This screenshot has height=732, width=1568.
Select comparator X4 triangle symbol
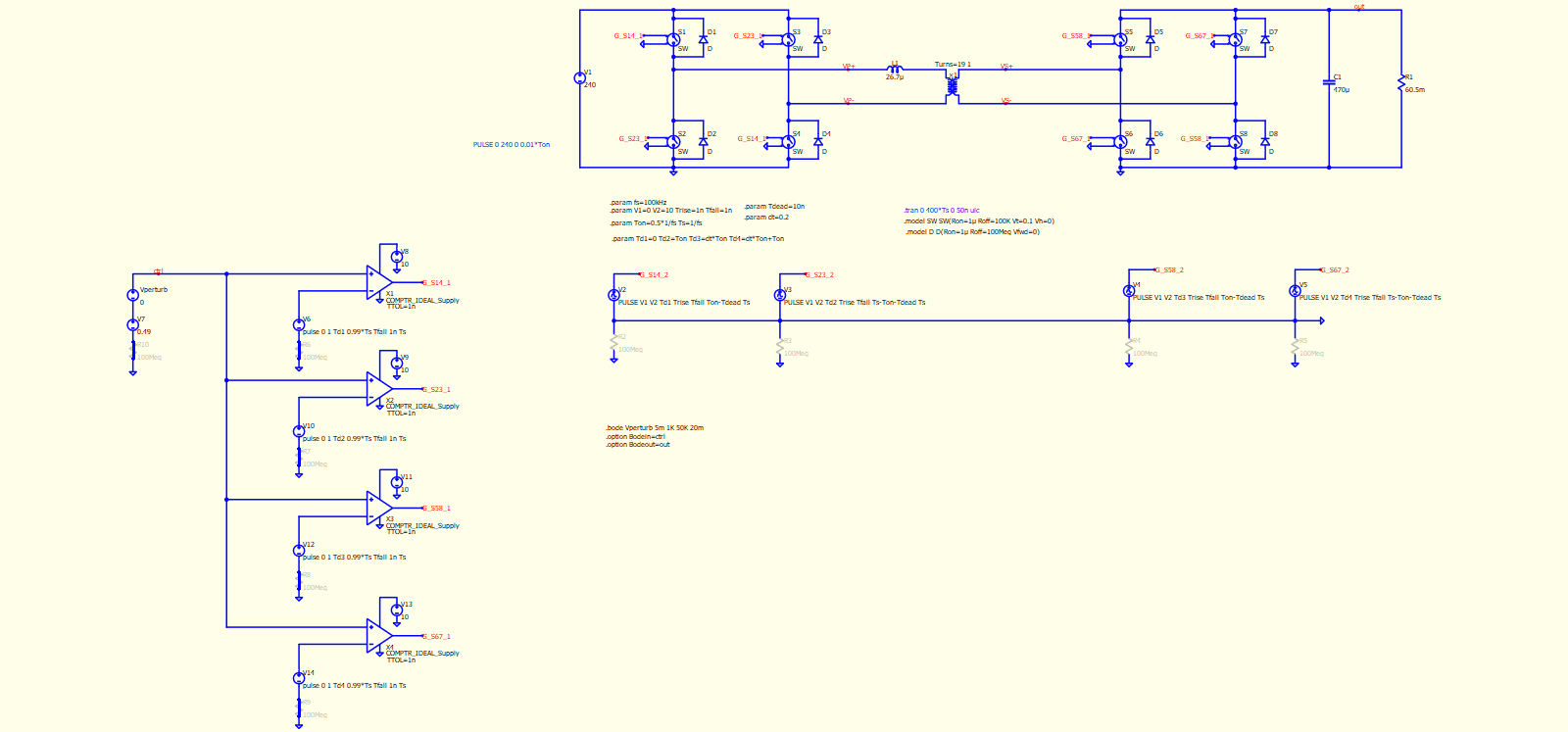coord(379,636)
